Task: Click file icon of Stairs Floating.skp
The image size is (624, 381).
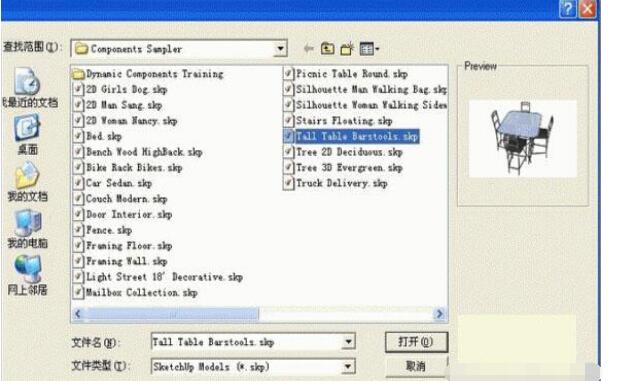Action: point(288,121)
